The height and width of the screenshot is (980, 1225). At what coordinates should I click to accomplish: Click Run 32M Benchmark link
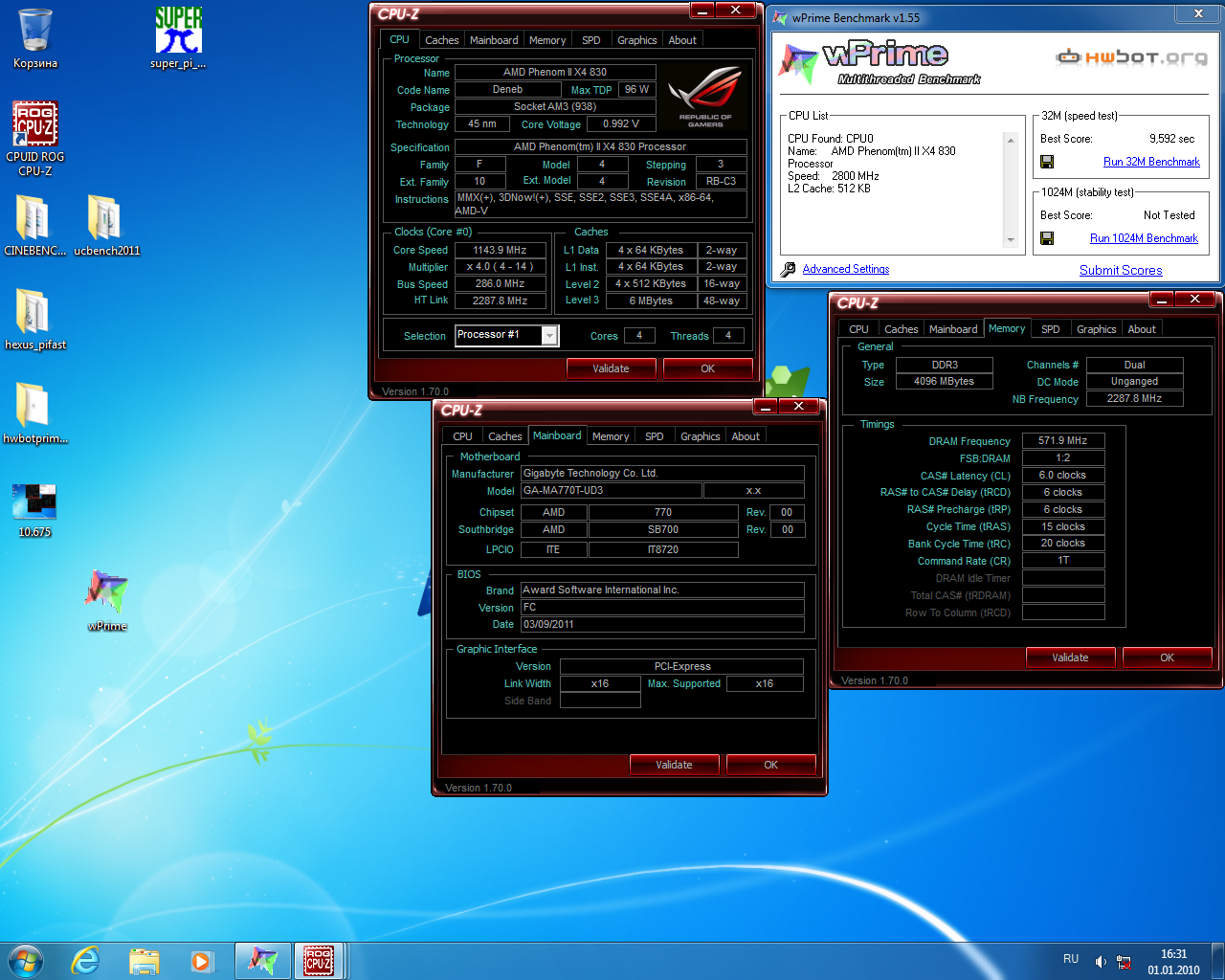tap(1151, 162)
